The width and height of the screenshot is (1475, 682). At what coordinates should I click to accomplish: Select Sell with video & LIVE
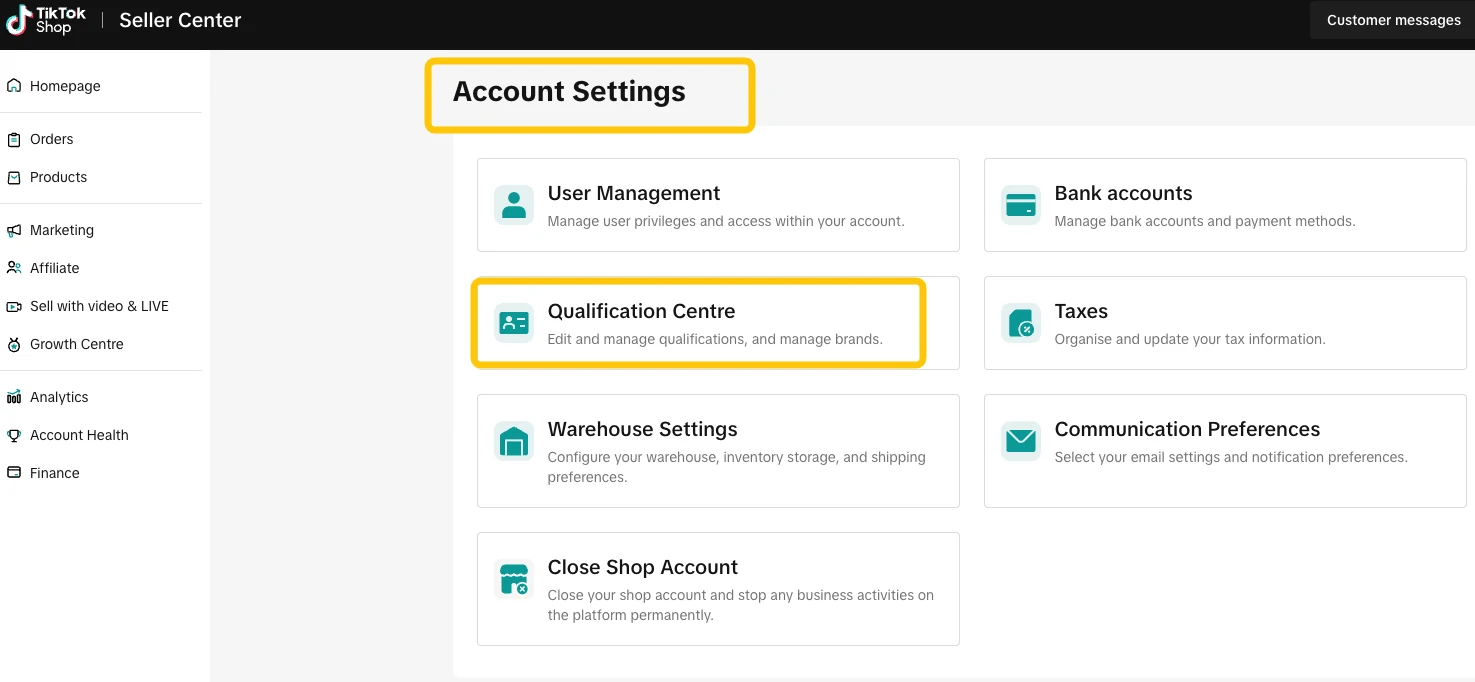click(99, 306)
